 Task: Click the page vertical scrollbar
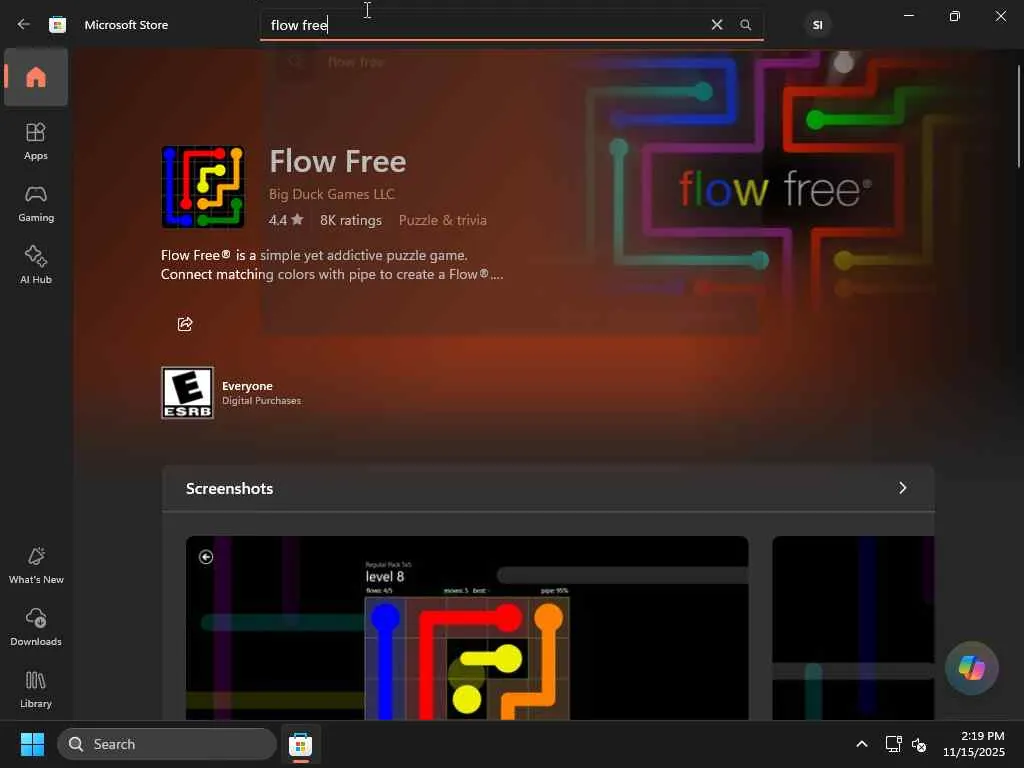(1019, 116)
